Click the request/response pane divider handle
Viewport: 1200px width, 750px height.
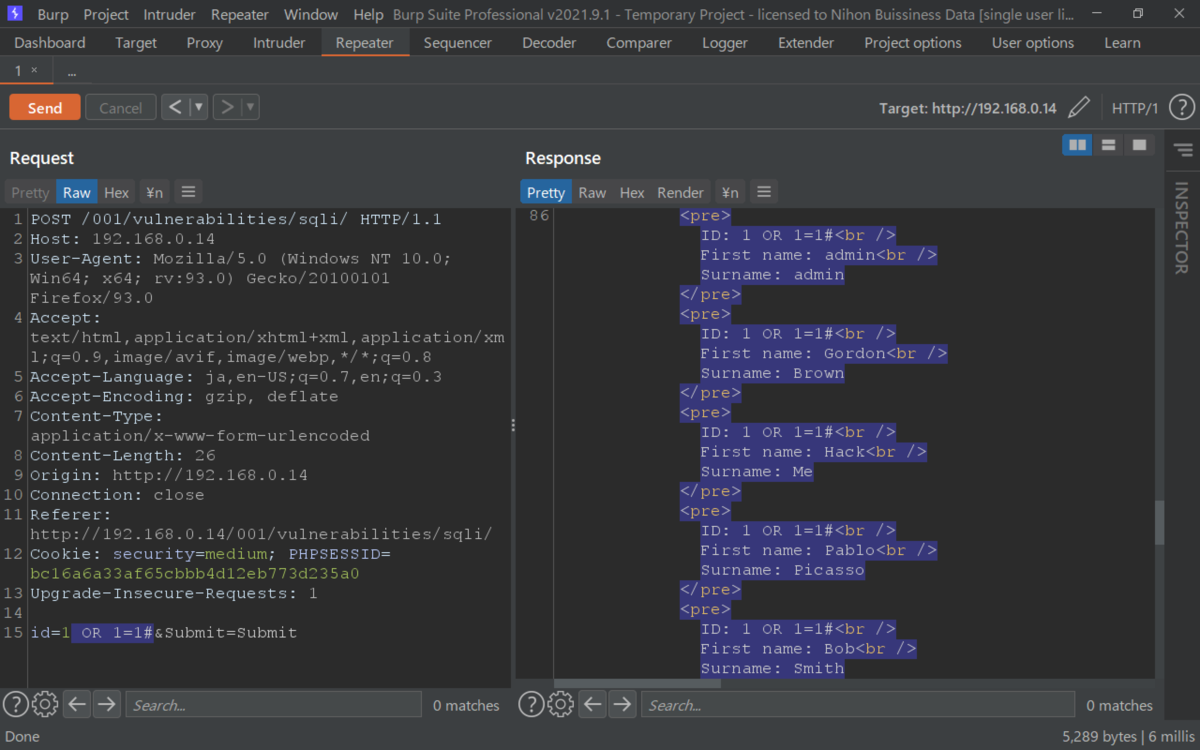pos(513,425)
